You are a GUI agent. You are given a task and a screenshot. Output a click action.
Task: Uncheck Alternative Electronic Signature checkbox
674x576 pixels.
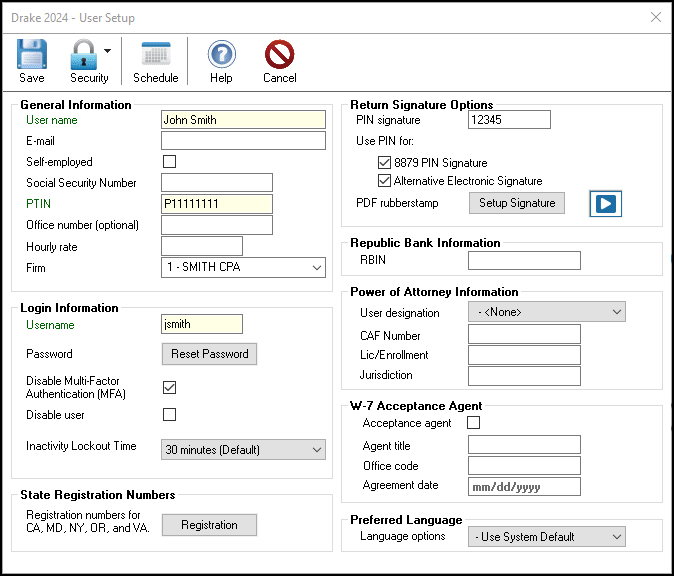(x=384, y=181)
